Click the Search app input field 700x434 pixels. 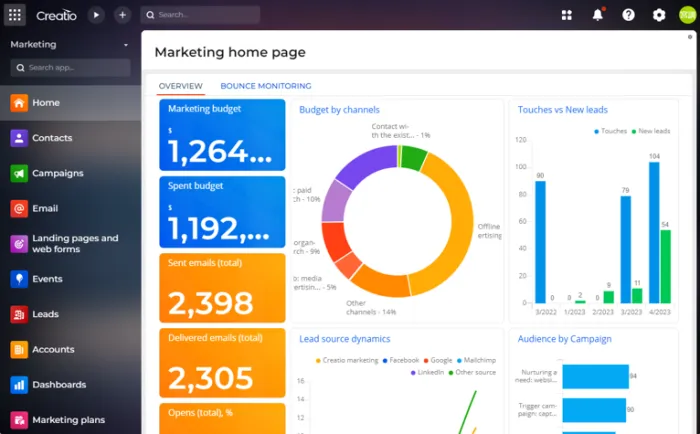(70, 67)
